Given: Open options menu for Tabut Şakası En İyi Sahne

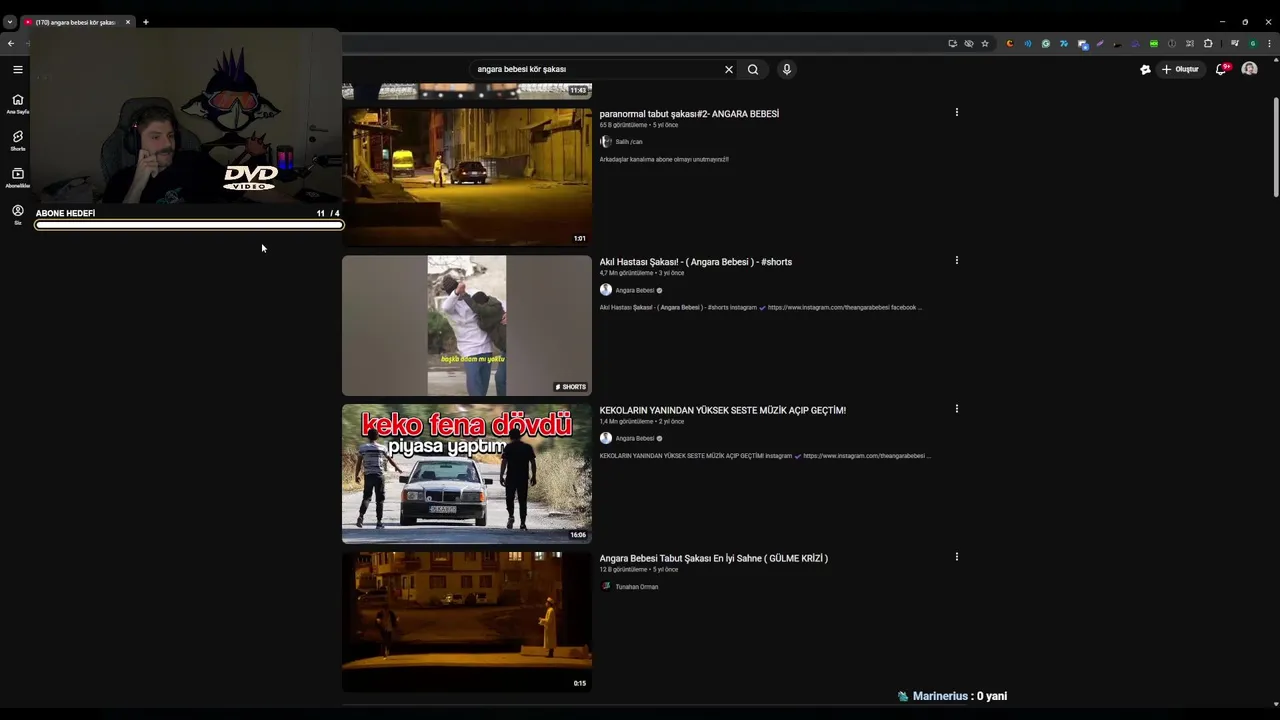Looking at the screenshot, I should point(957,556).
